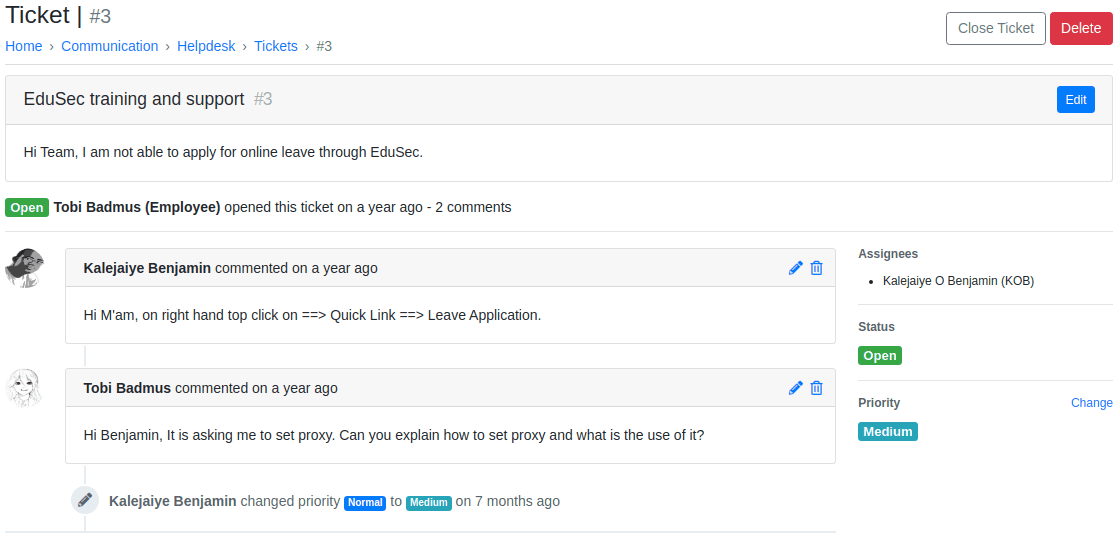Click the ticket description about online leave
The width and height of the screenshot is (1120, 536).
223,152
